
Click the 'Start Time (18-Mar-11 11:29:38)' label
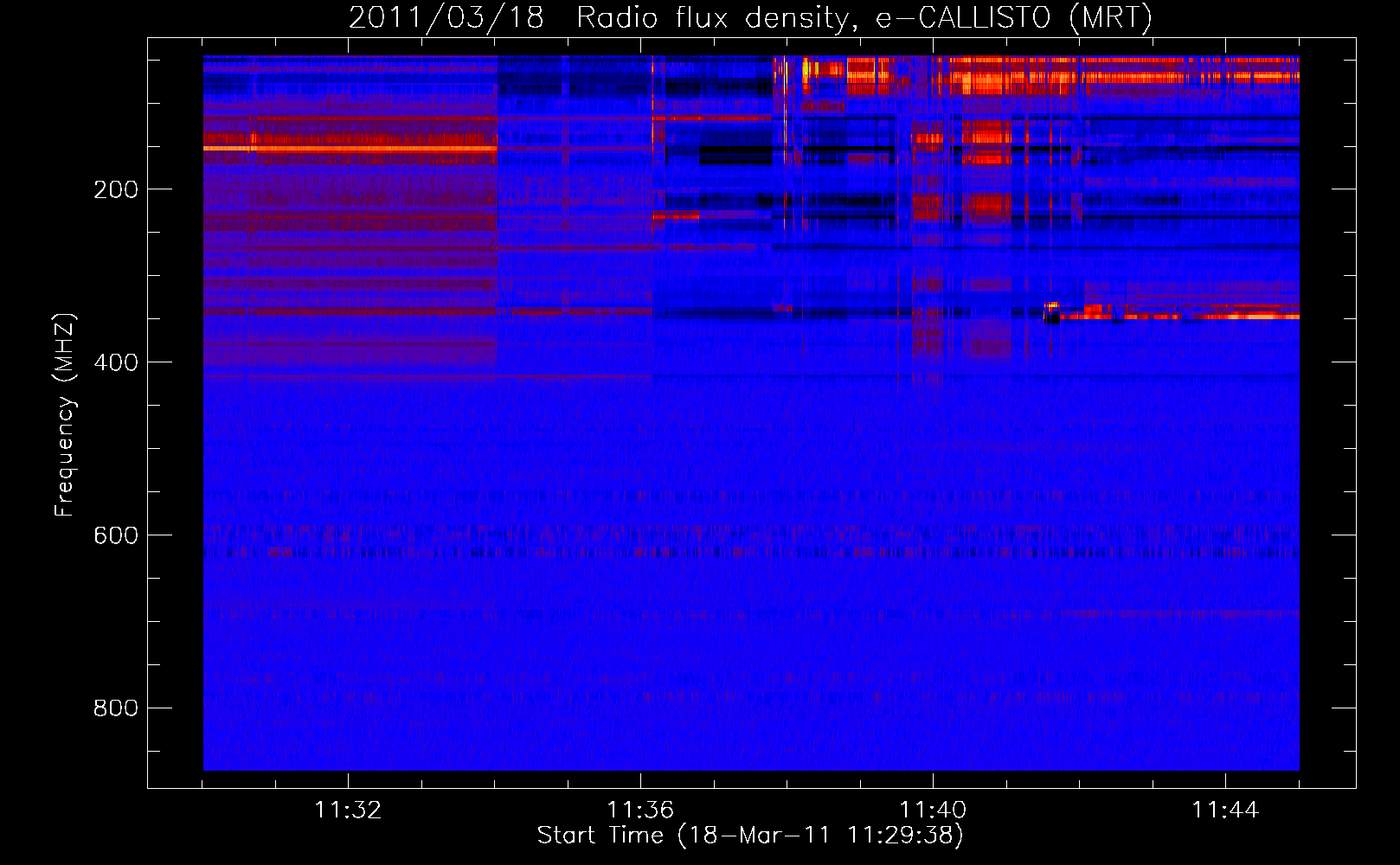(750, 836)
